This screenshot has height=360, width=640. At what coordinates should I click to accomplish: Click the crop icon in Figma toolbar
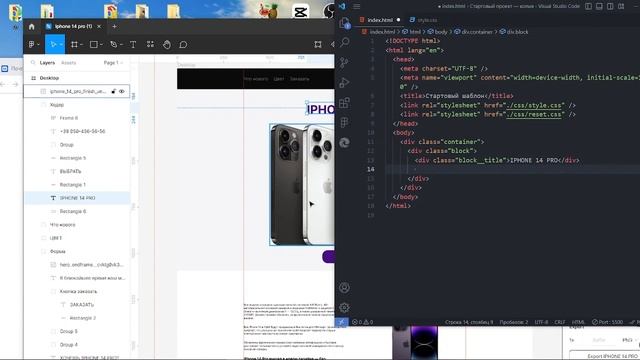tap(318, 44)
